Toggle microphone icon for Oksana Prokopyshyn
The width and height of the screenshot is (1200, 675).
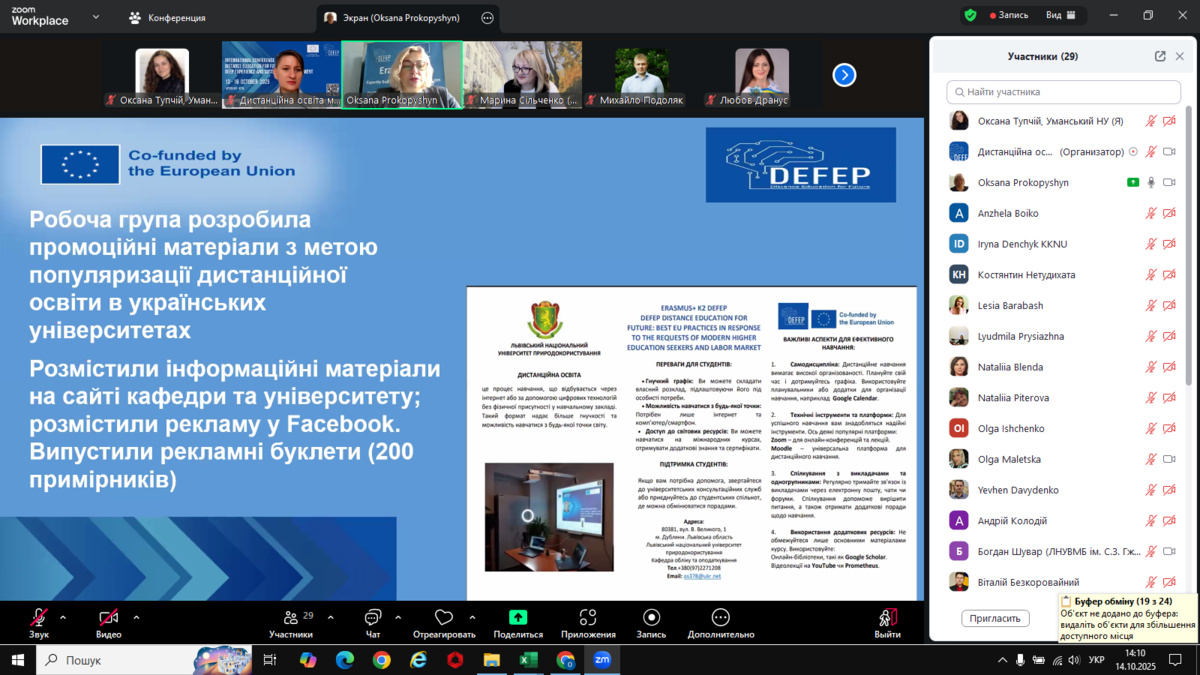(x=1151, y=183)
